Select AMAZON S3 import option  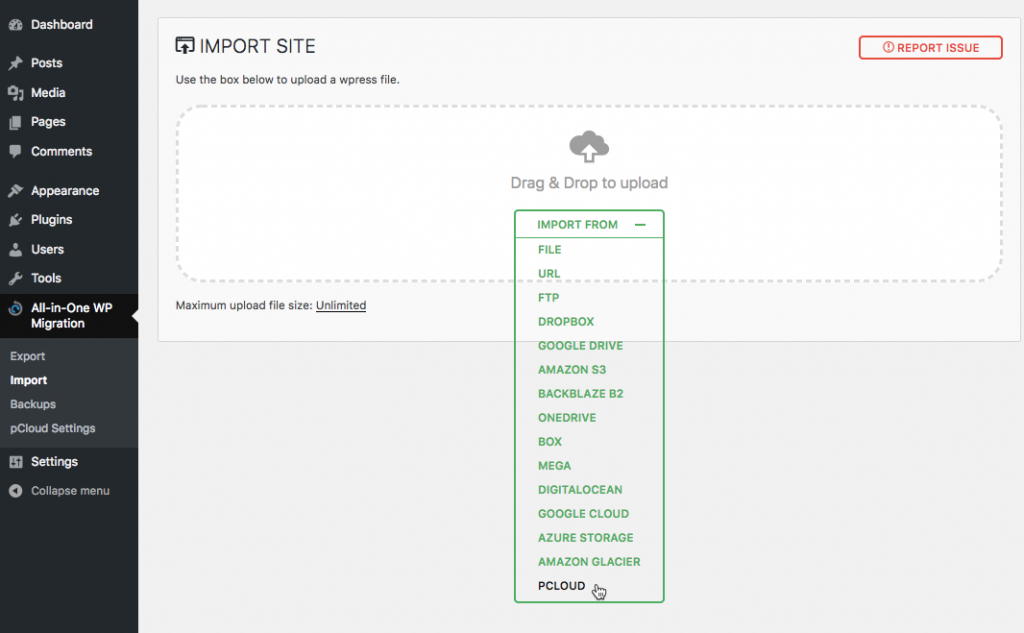click(x=572, y=370)
